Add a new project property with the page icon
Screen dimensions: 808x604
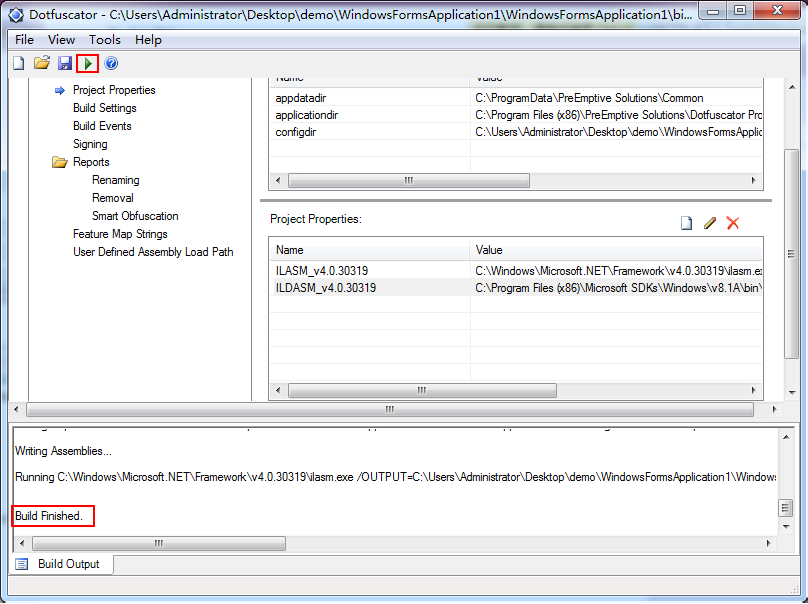pyautogui.click(x=686, y=223)
